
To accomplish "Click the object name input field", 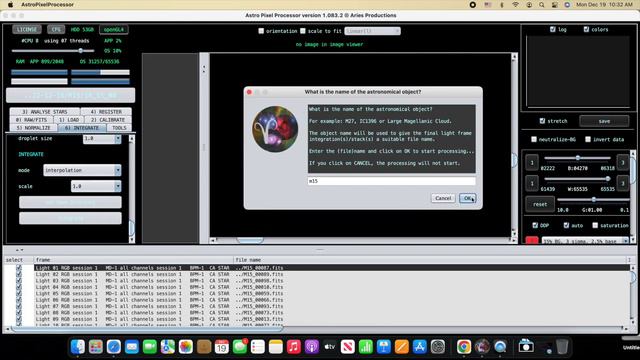I will [x=391, y=181].
